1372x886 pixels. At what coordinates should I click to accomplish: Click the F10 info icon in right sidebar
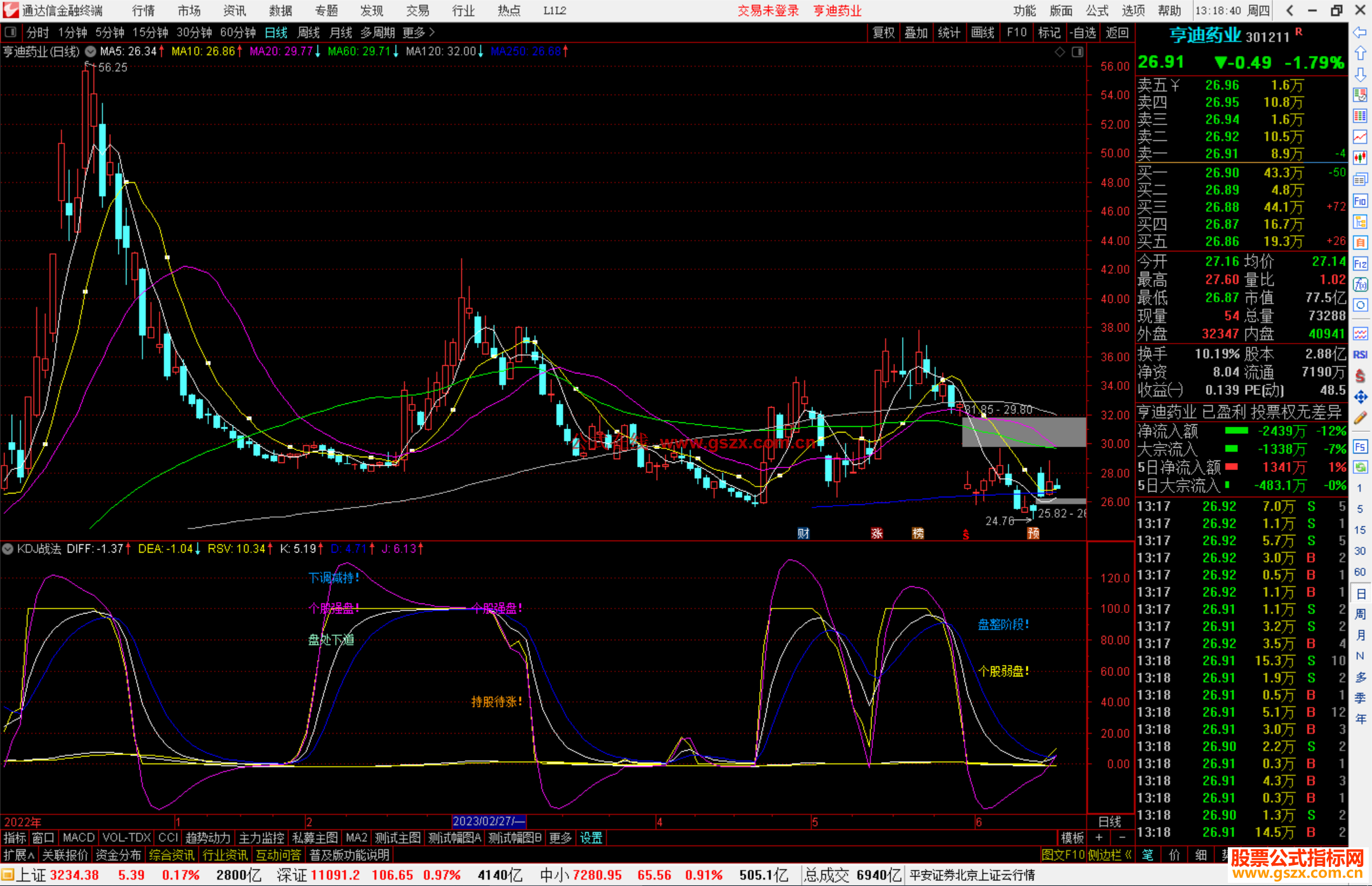click(x=1360, y=201)
